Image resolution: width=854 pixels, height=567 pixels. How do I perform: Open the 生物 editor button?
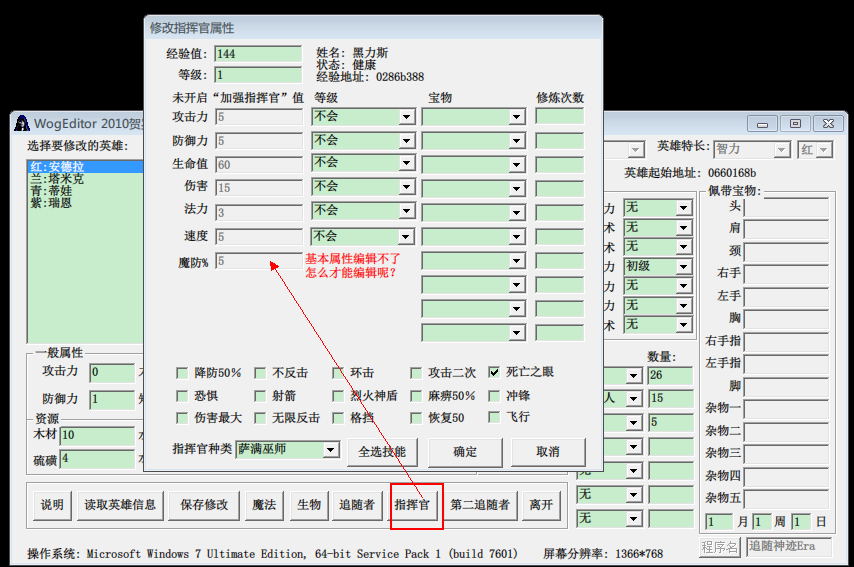point(309,505)
